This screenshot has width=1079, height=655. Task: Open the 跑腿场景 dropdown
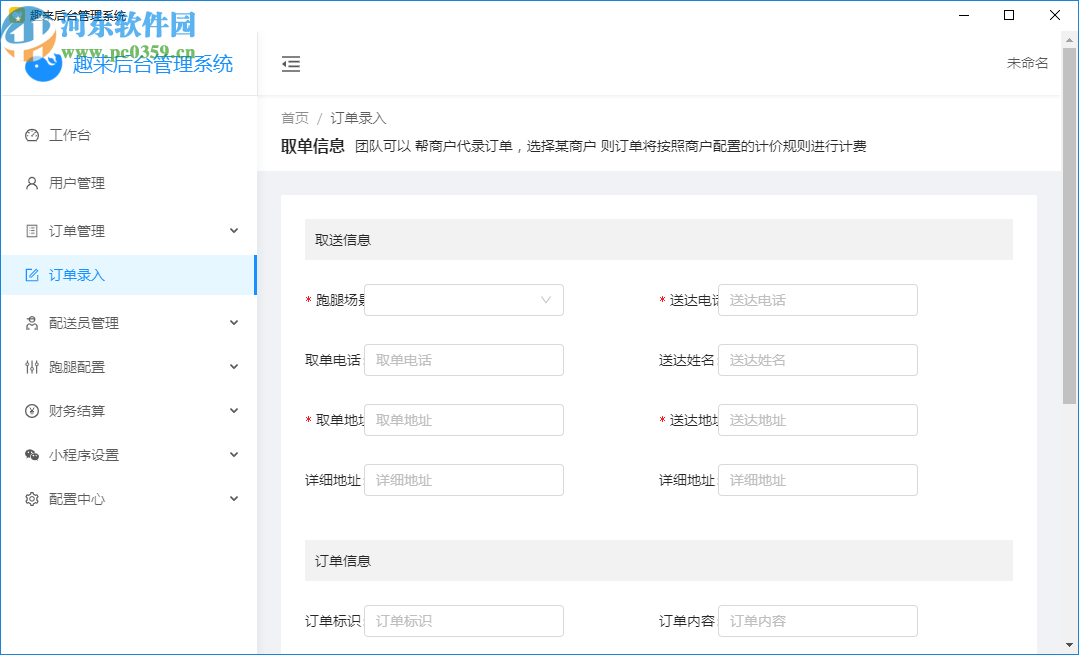(463, 299)
